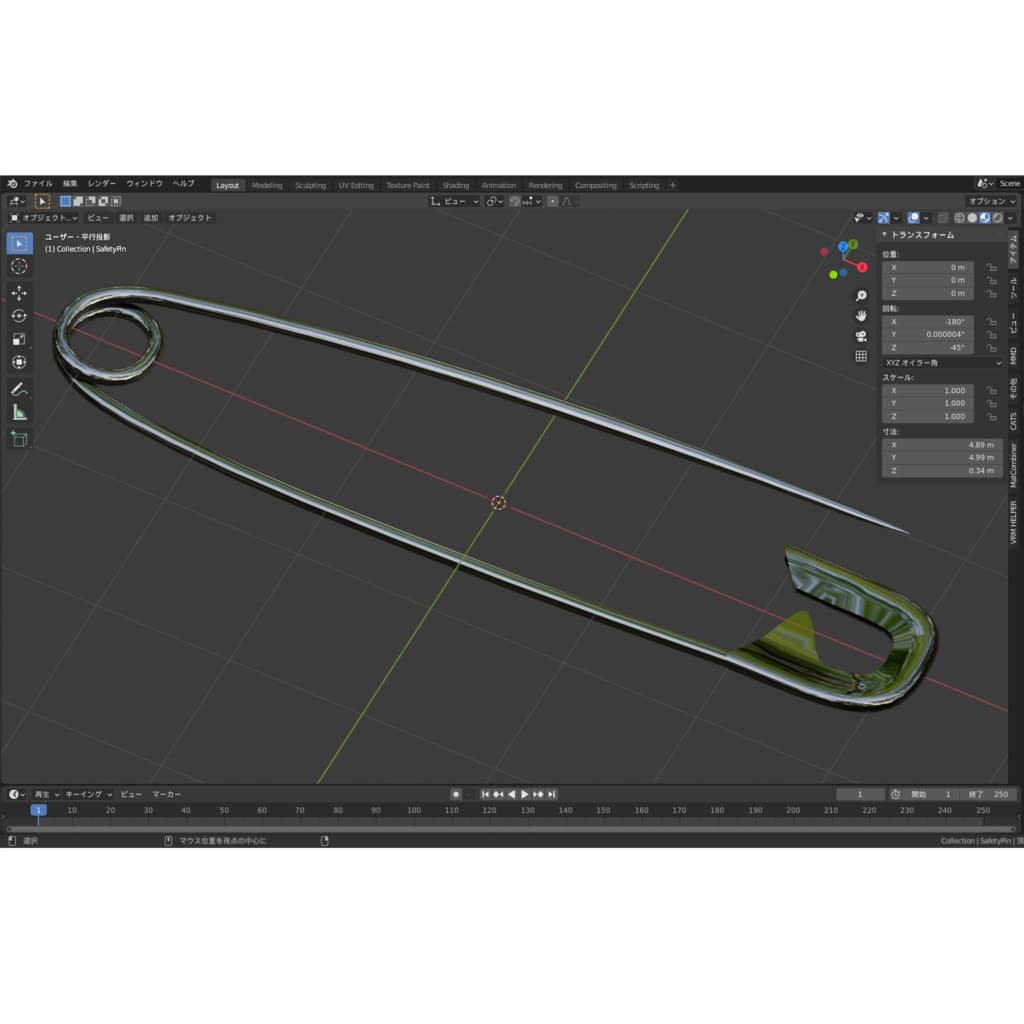
Task: Click the Blender logo menu icon
Action: coord(12,184)
